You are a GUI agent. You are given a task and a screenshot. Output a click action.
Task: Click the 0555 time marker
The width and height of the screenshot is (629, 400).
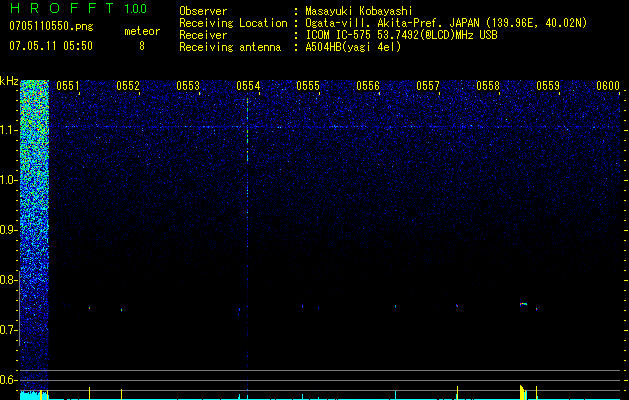coord(308,85)
